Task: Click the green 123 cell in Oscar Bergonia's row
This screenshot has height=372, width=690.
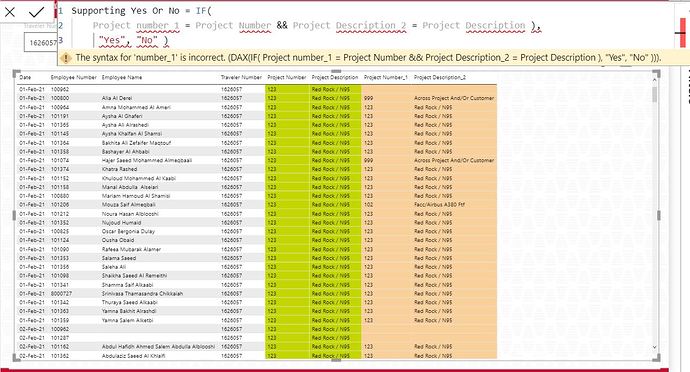Action: 272,232
